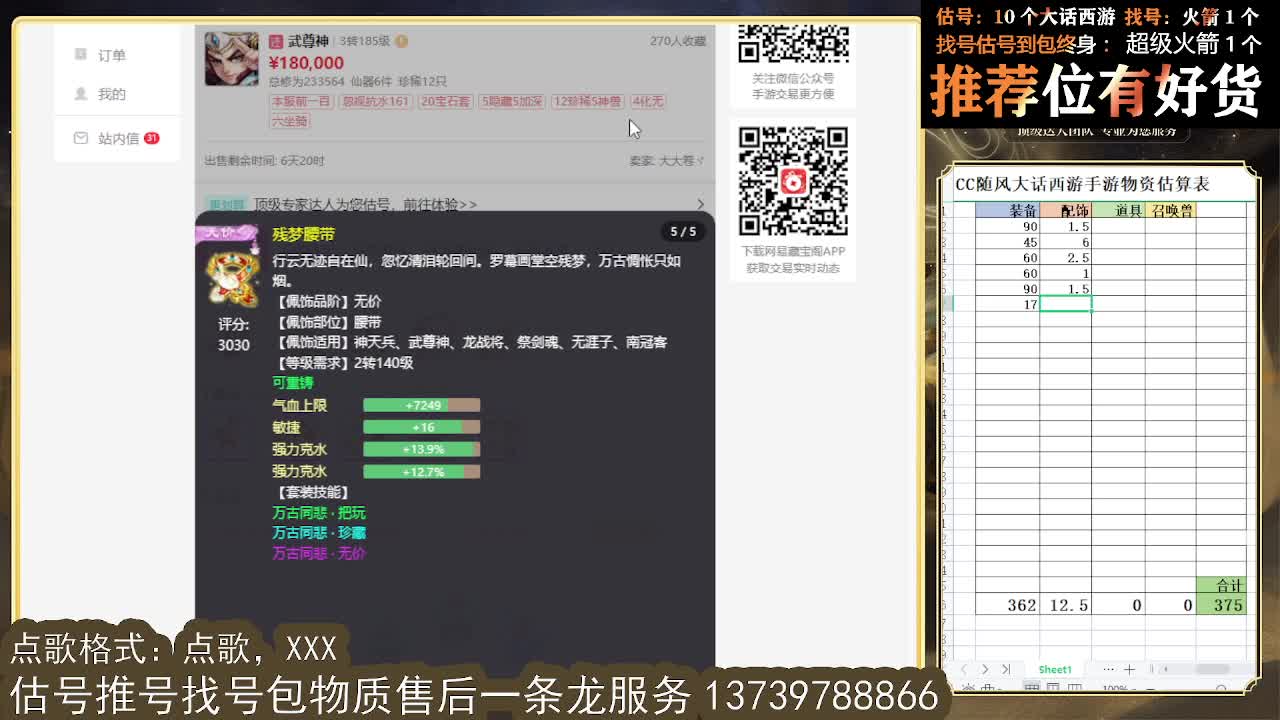Click the 六坐骑 tag
1280x720 pixels.
pyautogui.click(x=289, y=121)
